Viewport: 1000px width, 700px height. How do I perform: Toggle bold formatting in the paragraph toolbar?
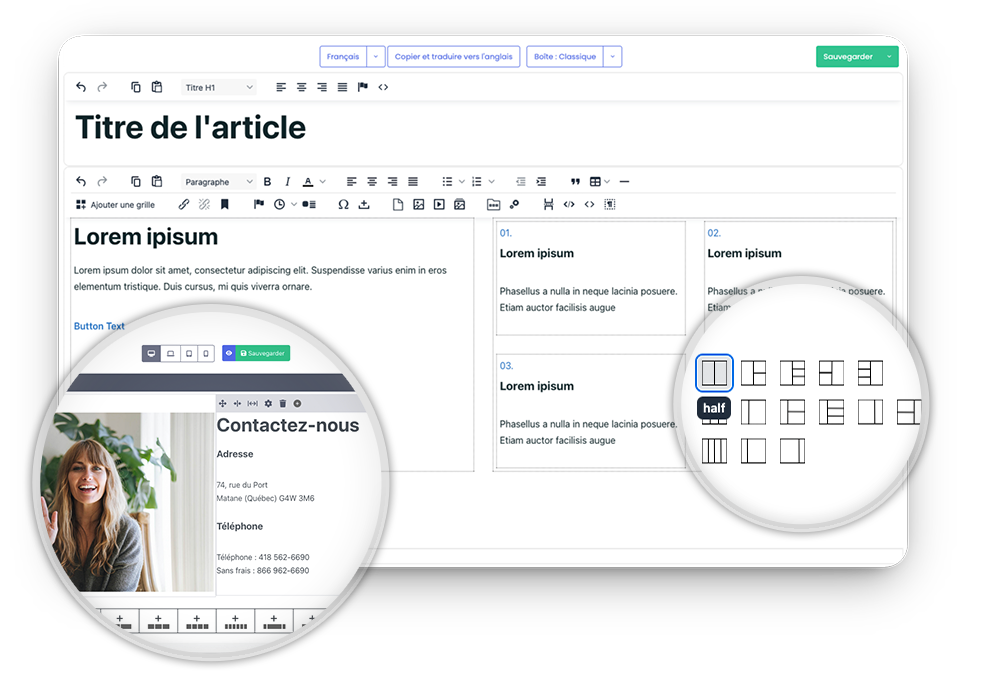(x=267, y=182)
